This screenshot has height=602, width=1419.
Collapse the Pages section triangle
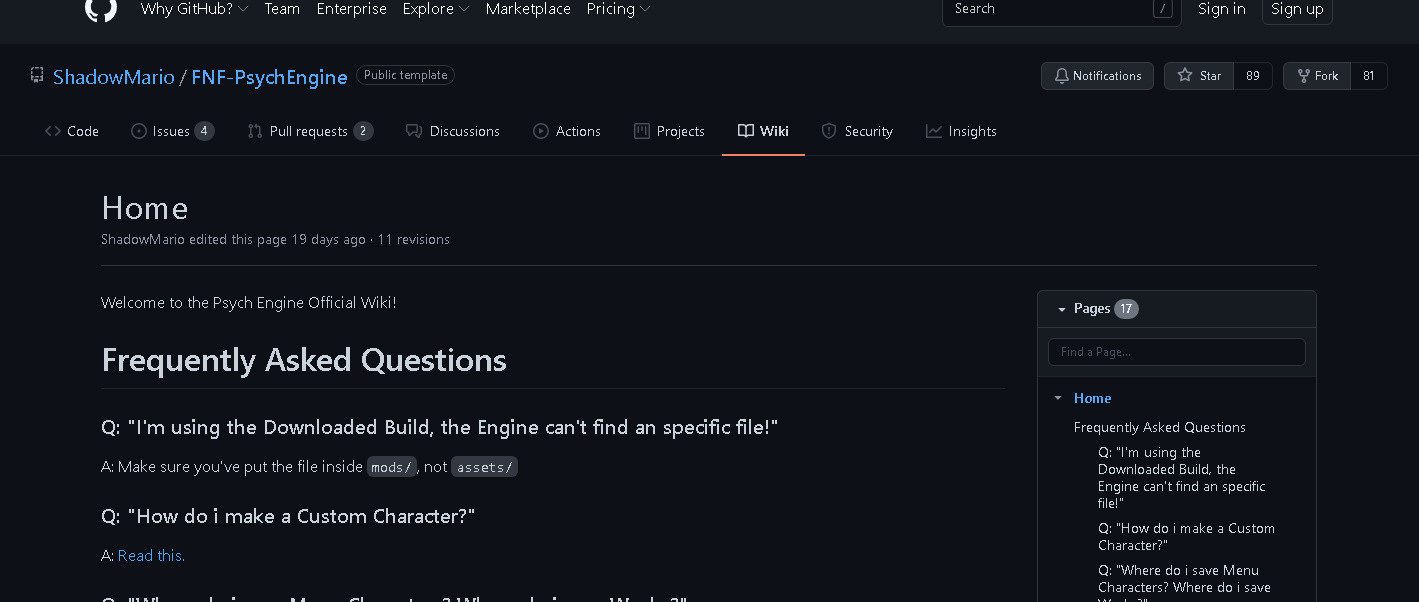point(1062,310)
